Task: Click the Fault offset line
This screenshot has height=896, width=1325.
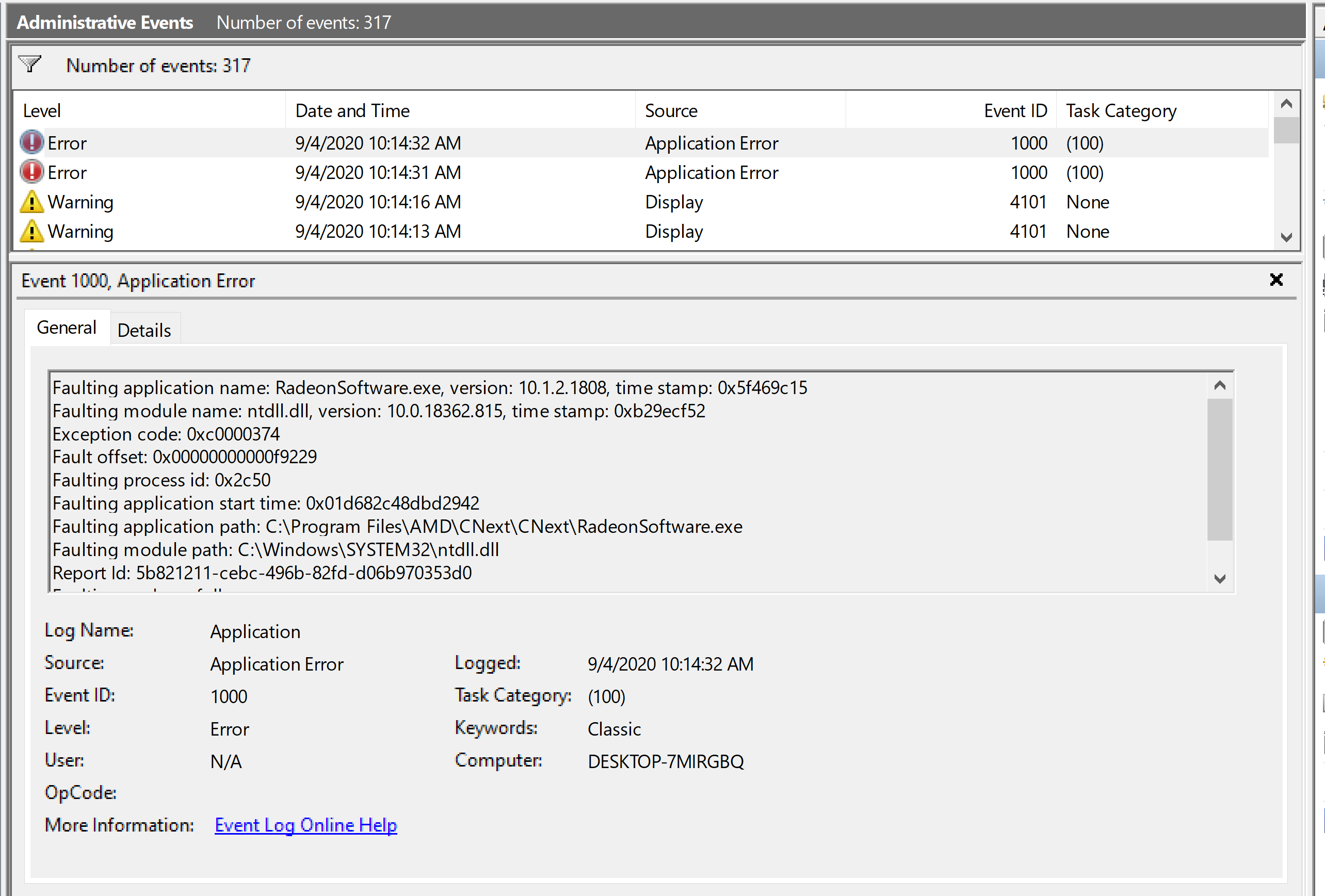Action: point(185,457)
